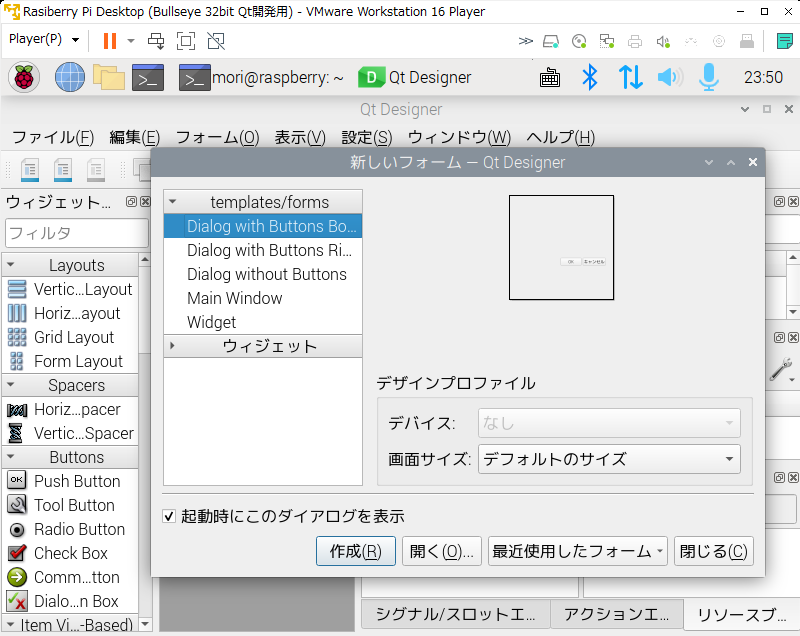Click the widget box フィルタ field
Image resolution: width=800 pixels, height=636 pixels.
77,233
